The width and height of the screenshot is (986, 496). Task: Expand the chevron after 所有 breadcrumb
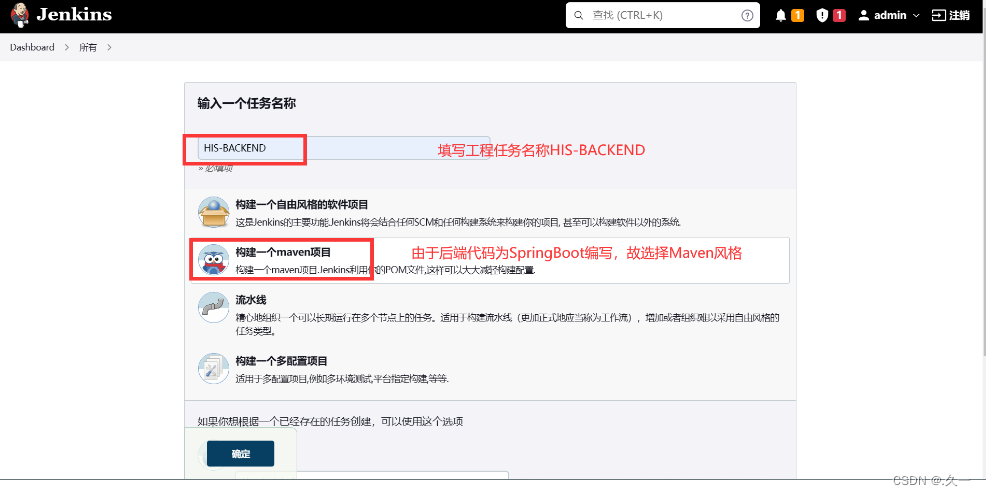coord(109,47)
